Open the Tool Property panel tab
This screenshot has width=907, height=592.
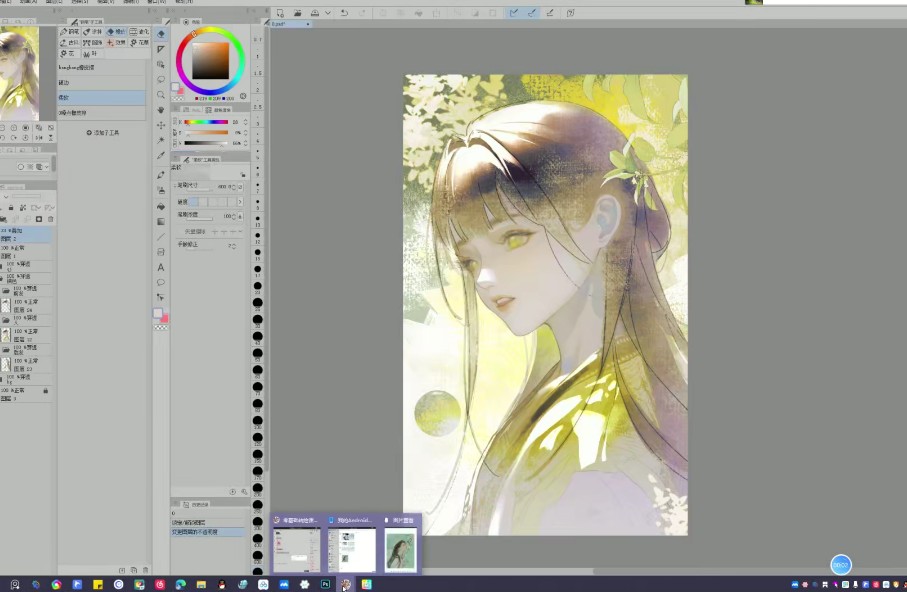click(x=202, y=160)
